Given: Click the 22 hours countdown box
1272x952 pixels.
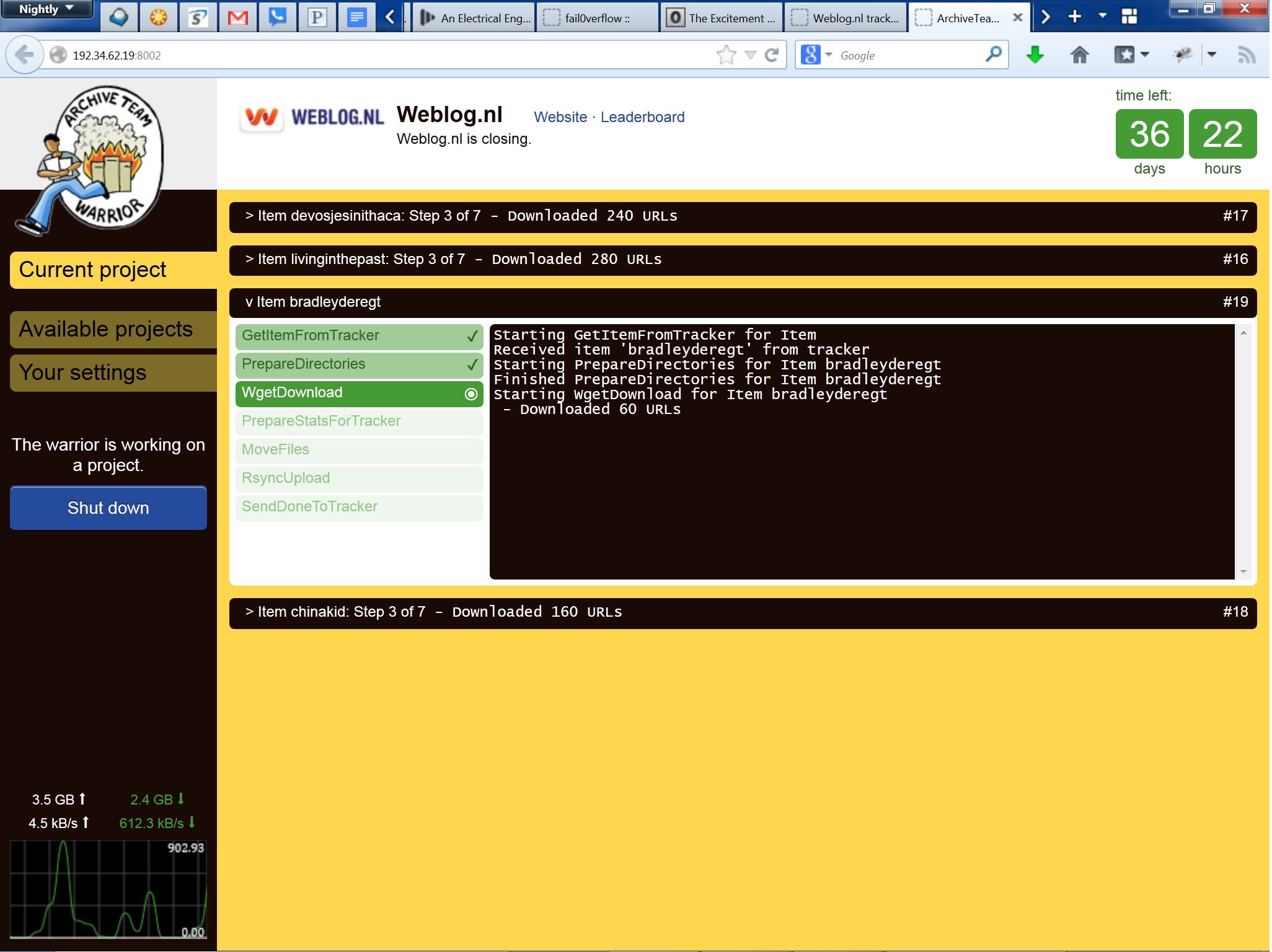Looking at the screenshot, I should (1222, 134).
